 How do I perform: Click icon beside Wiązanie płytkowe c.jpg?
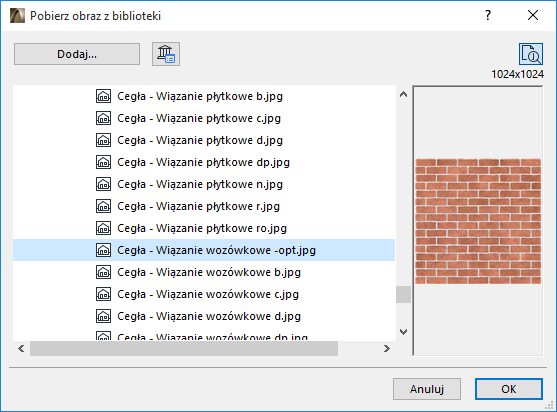[x=103, y=118]
